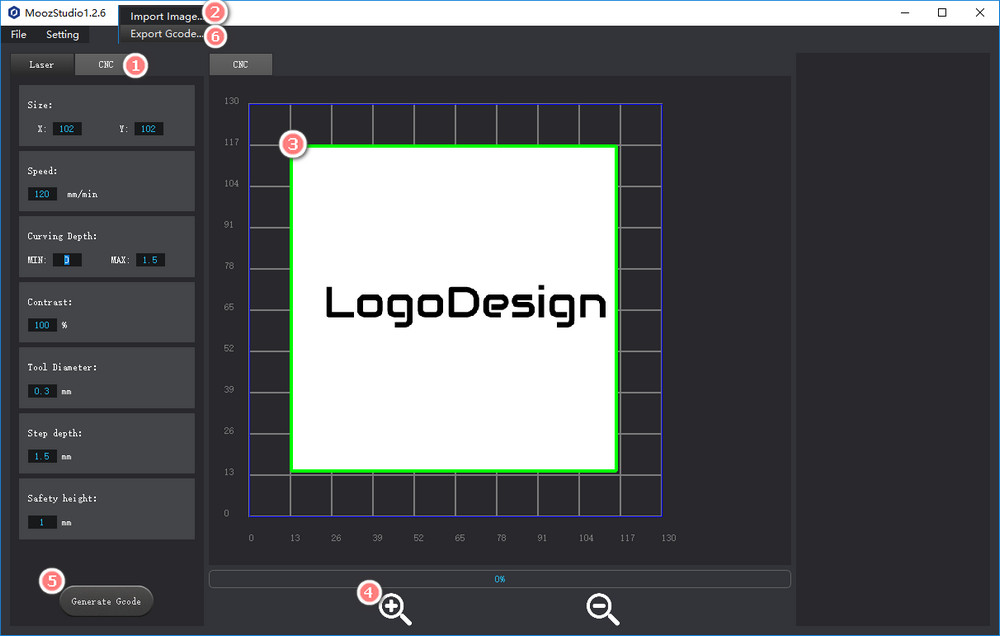Screen dimensions: 1000x636
Task: Select the CNC tab above the canvas
Action: coord(240,65)
